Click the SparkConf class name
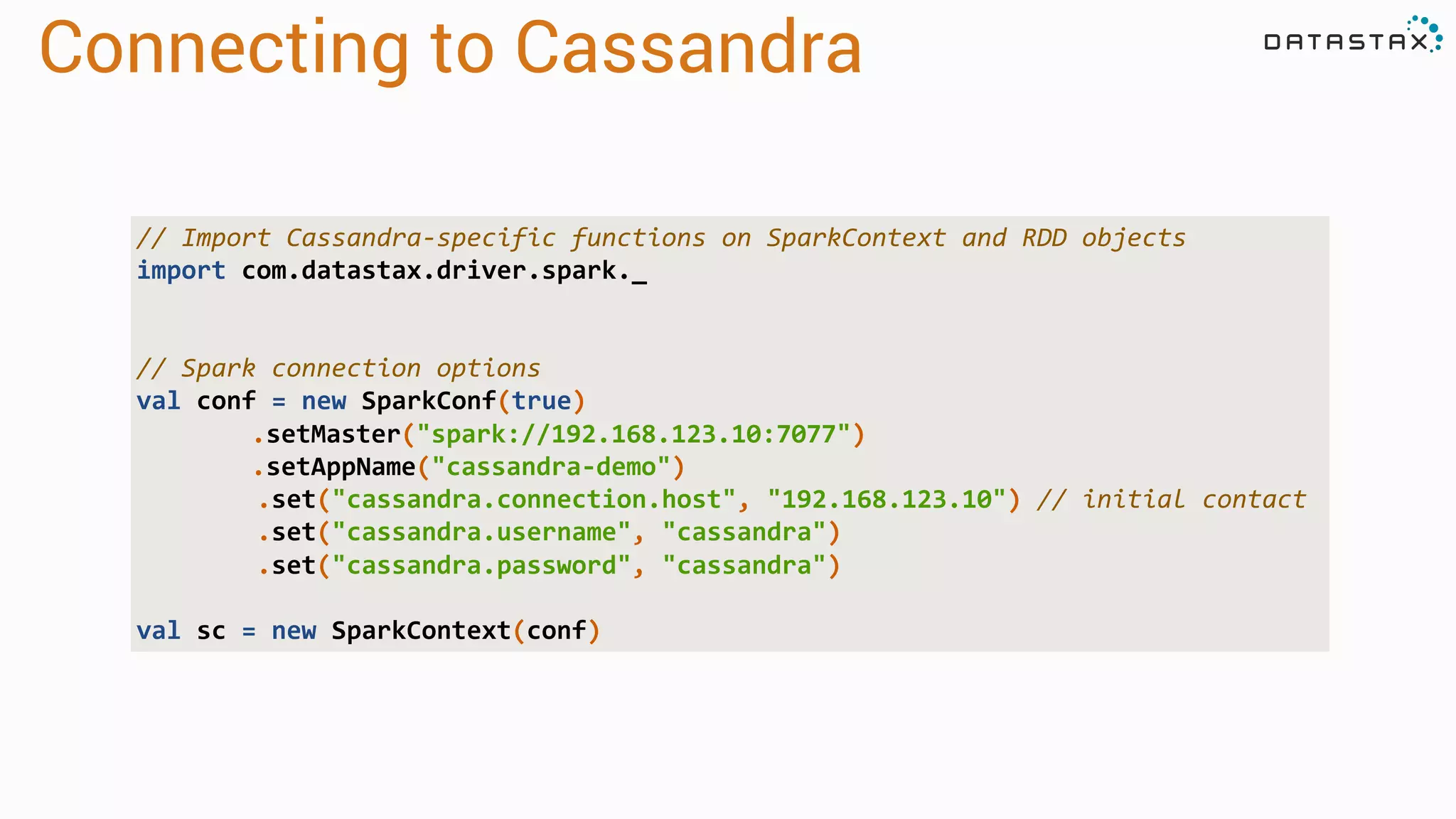 point(428,401)
